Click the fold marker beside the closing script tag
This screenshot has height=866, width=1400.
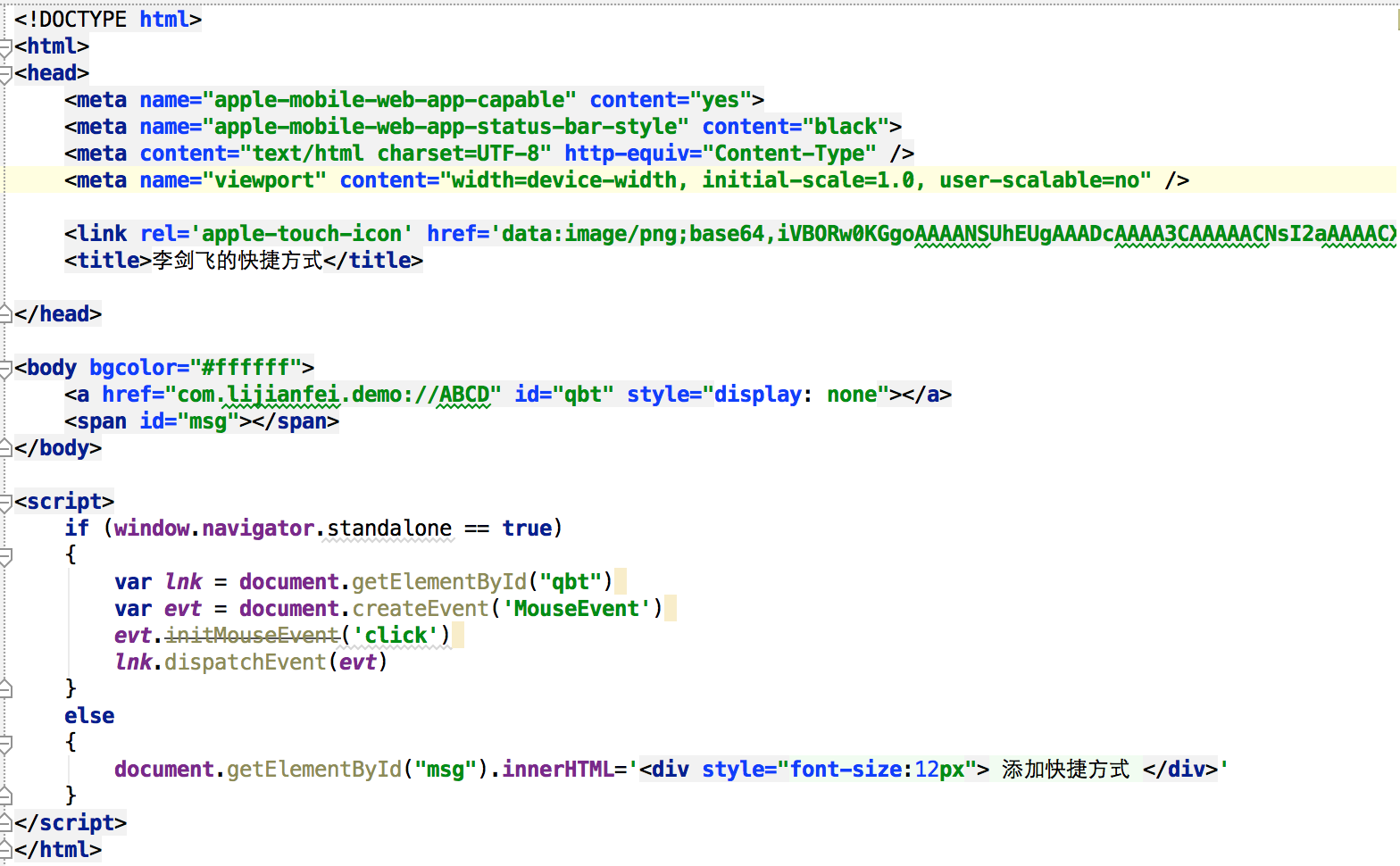[5, 822]
